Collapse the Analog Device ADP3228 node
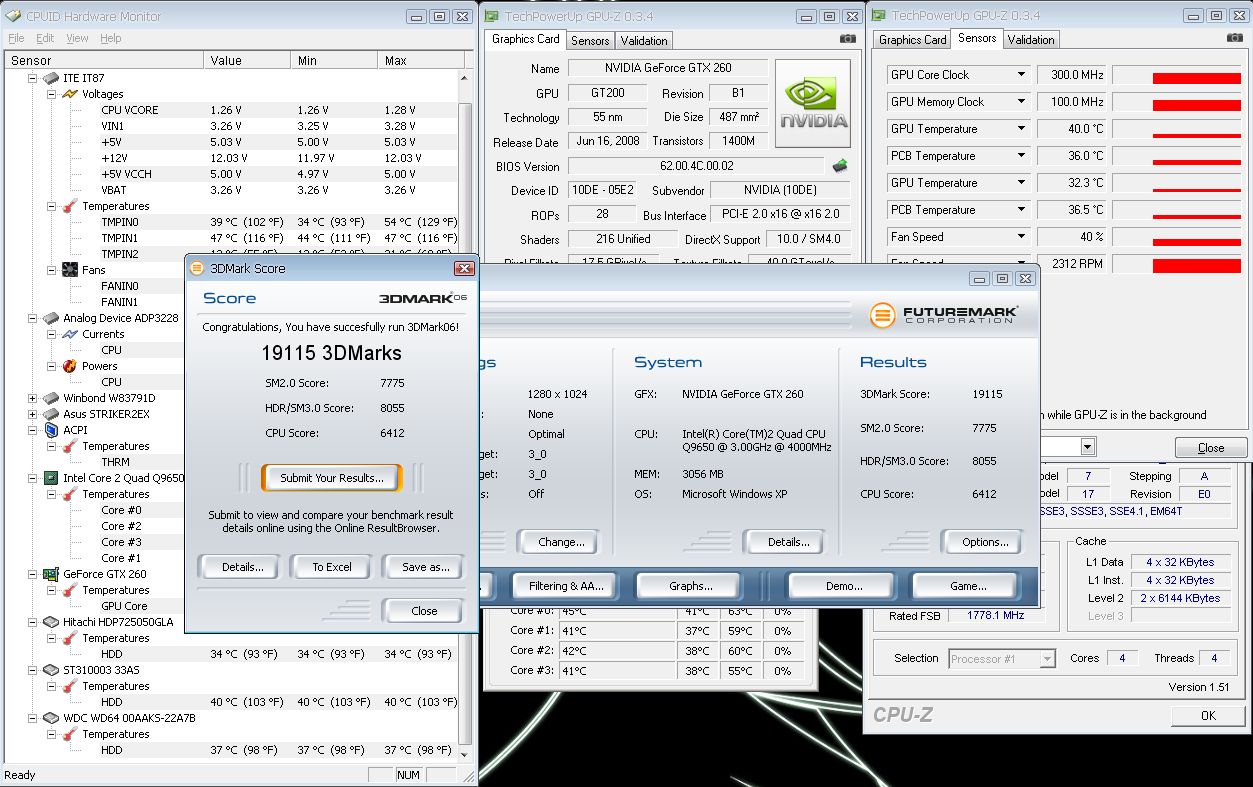 pos(32,318)
